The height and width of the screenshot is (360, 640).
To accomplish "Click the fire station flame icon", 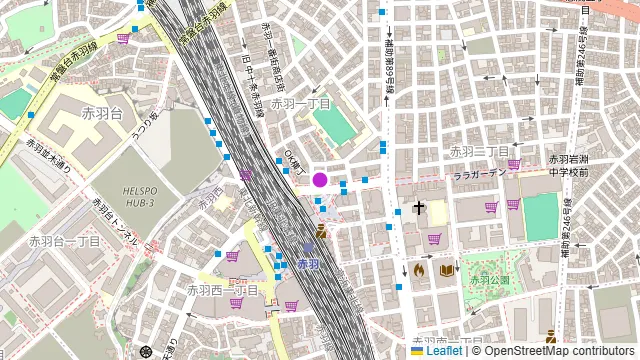I will point(419,270).
